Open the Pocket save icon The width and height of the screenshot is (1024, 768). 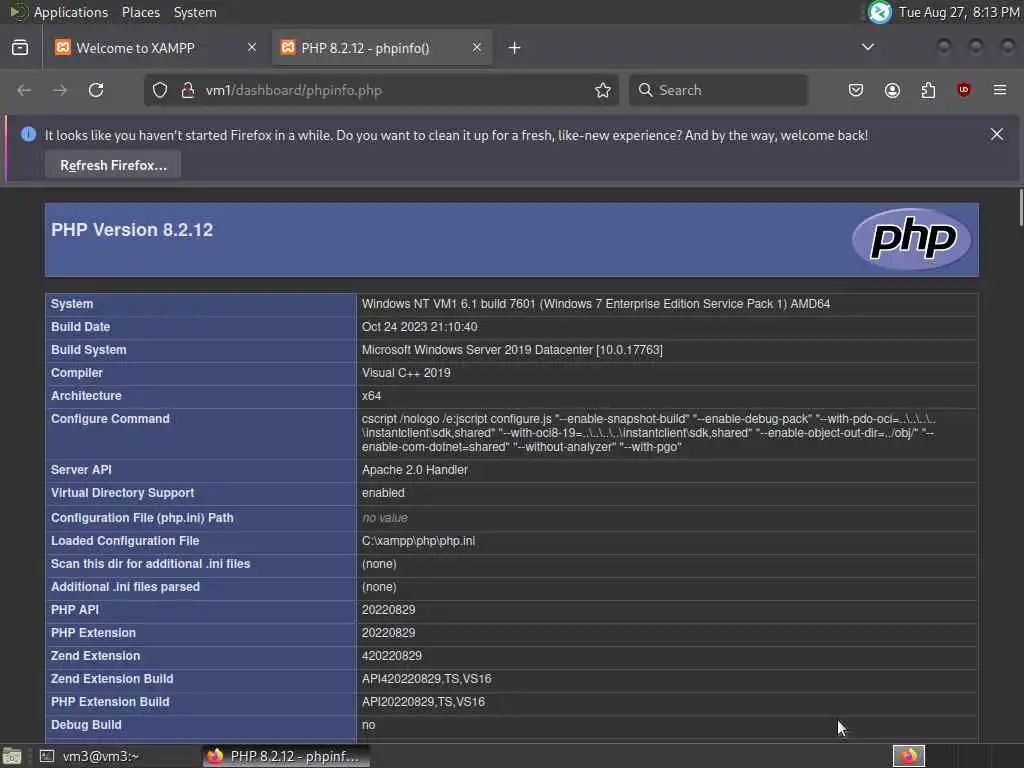coord(856,90)
